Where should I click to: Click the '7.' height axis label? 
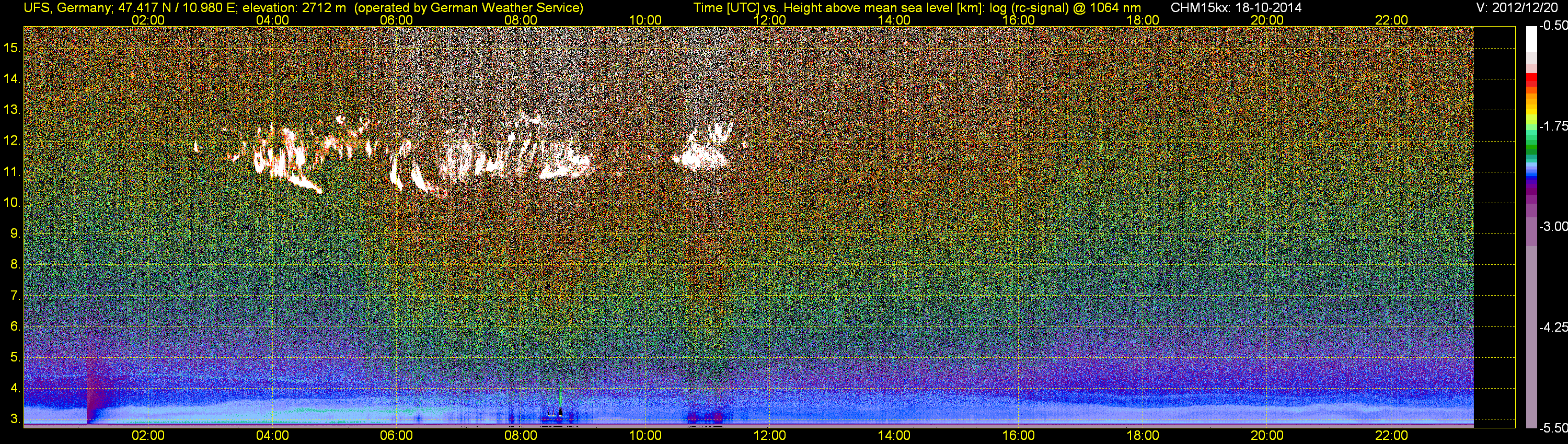coord(16,296)
